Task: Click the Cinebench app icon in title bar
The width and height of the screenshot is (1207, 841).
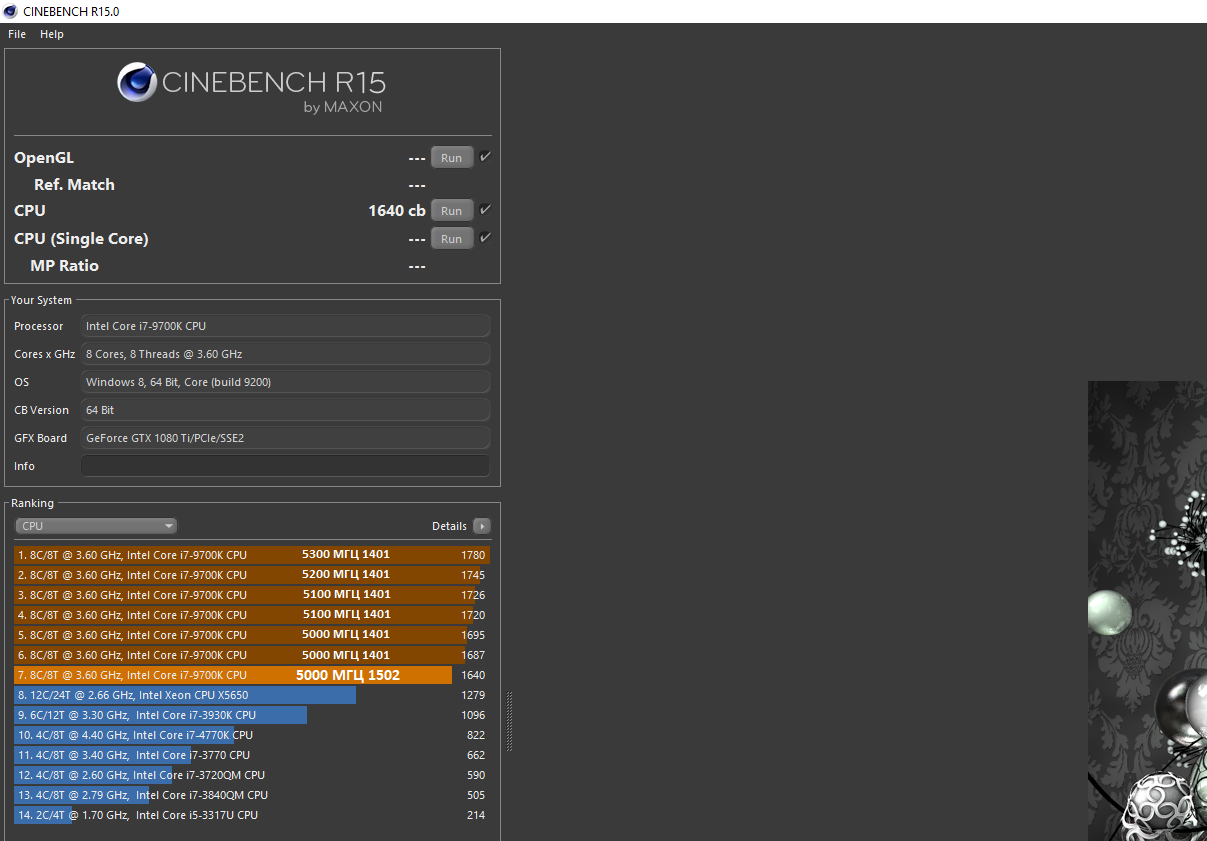Action: tap(11, 11)
